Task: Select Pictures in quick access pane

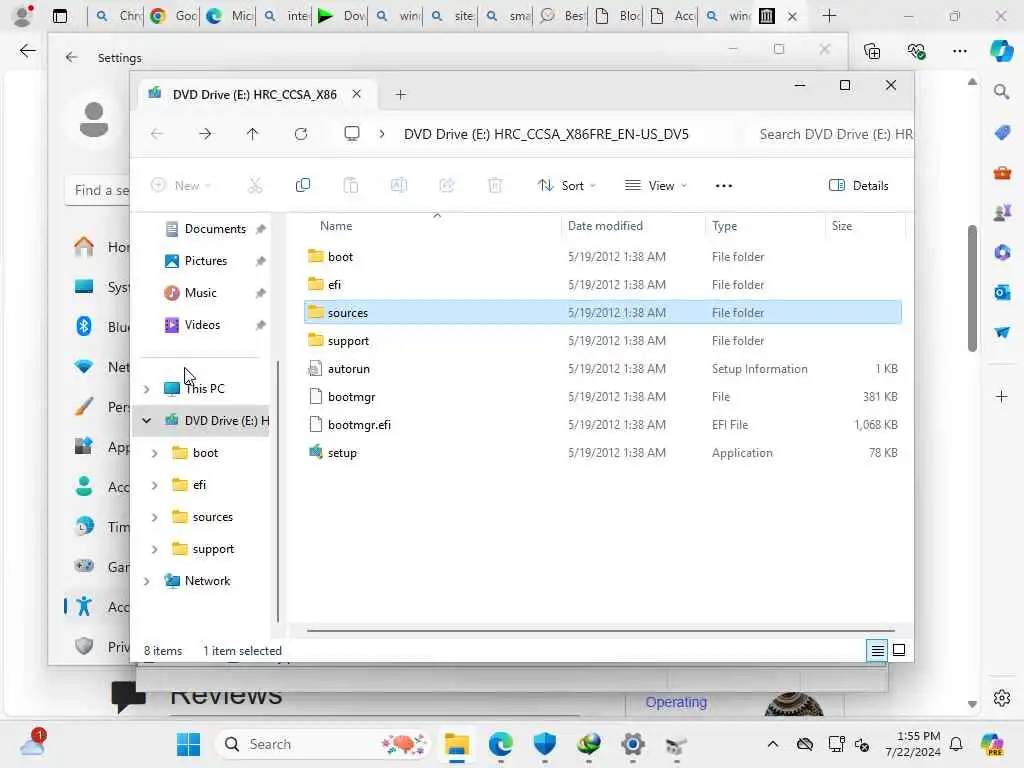Action: [x=206, y=261]
